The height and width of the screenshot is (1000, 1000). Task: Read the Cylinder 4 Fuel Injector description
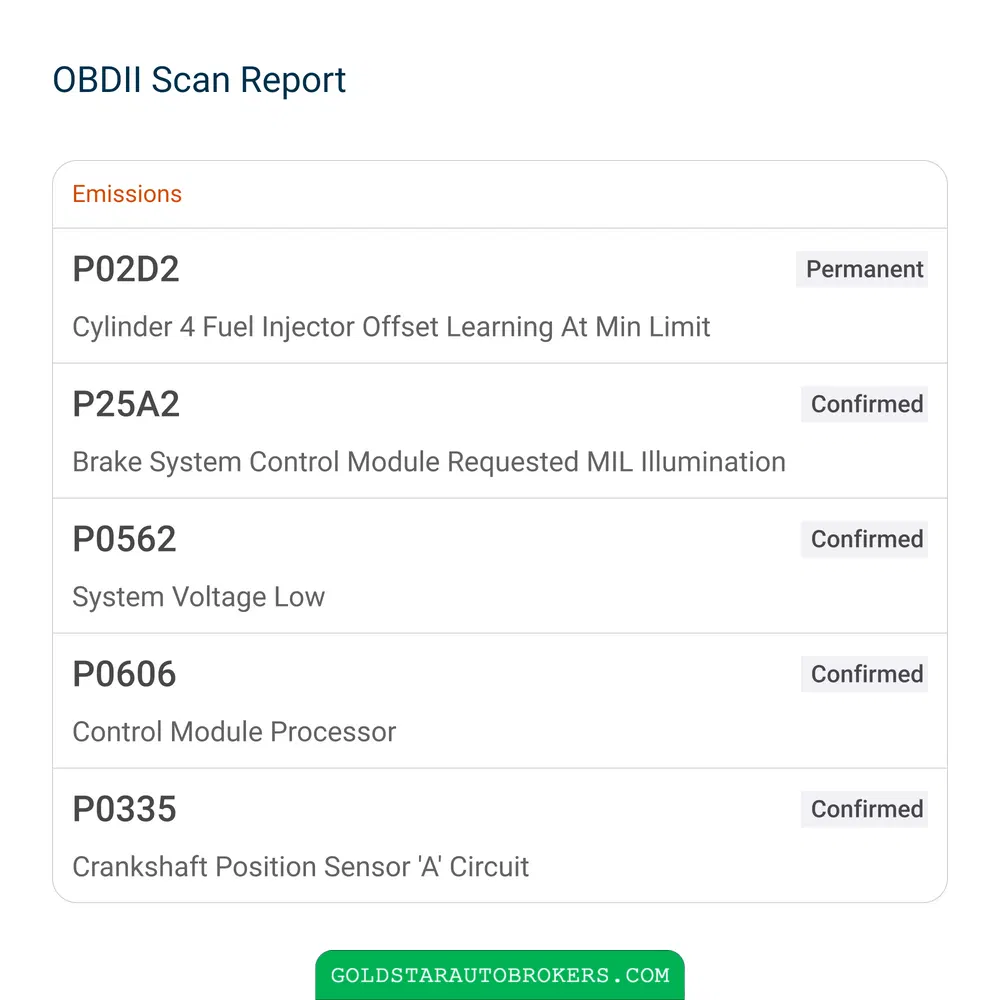pyautogui.click(x=391, y=327)
